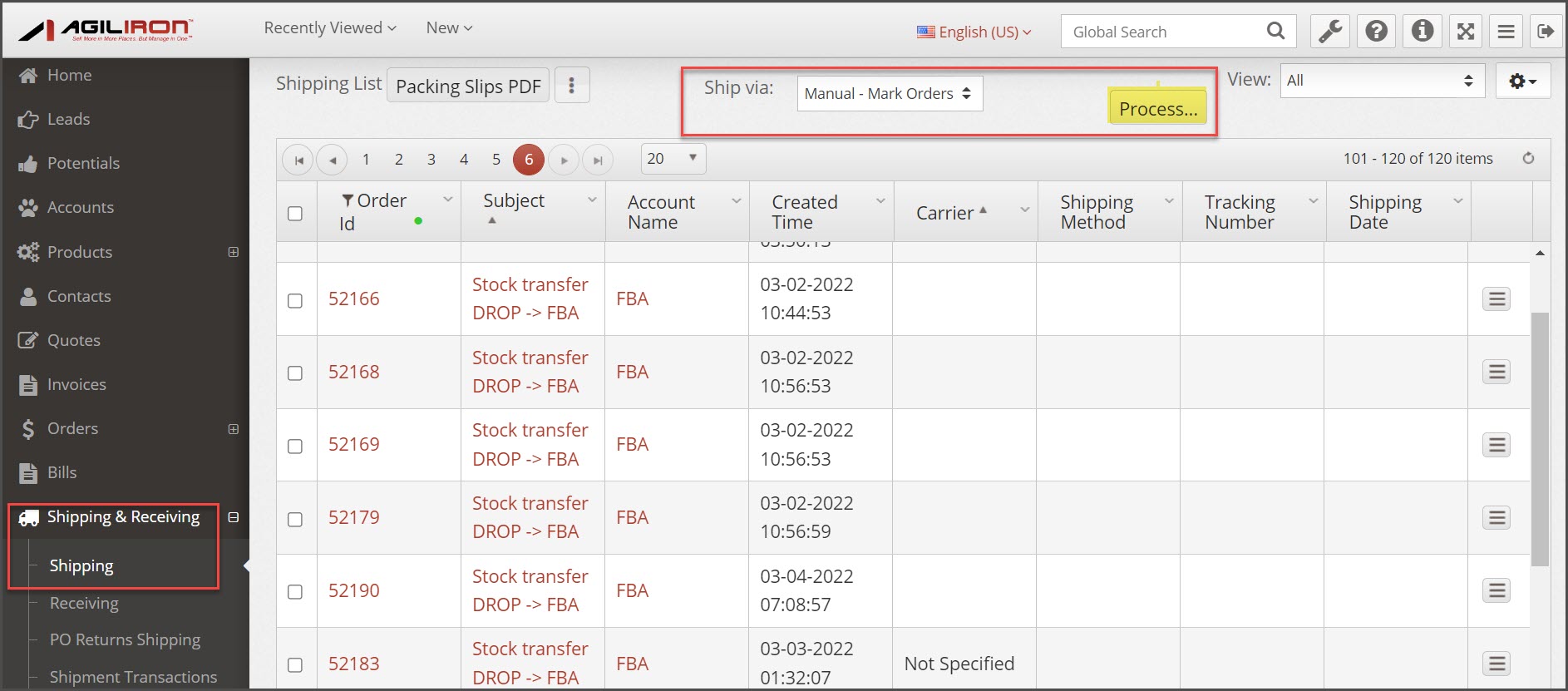Expand the Orders sidebar section

[x=234, y=429]
